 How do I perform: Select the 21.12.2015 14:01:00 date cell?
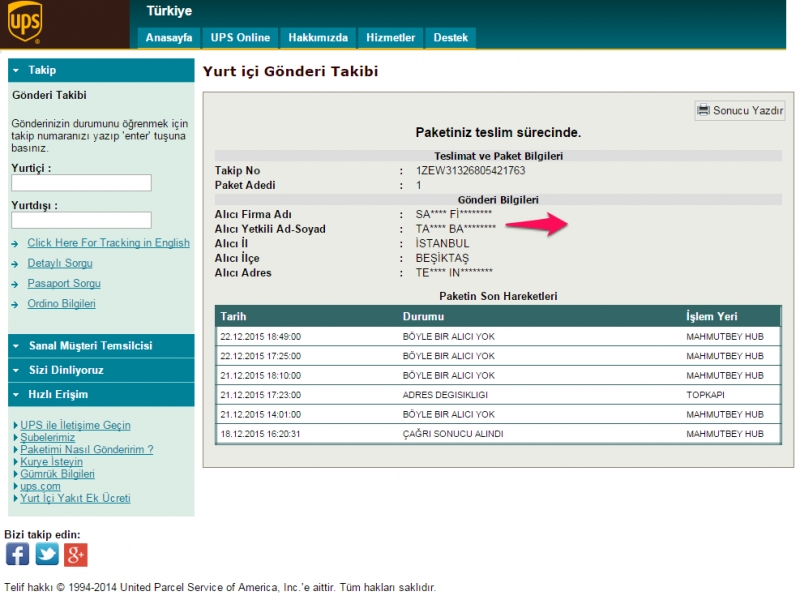tap(260, 414)
